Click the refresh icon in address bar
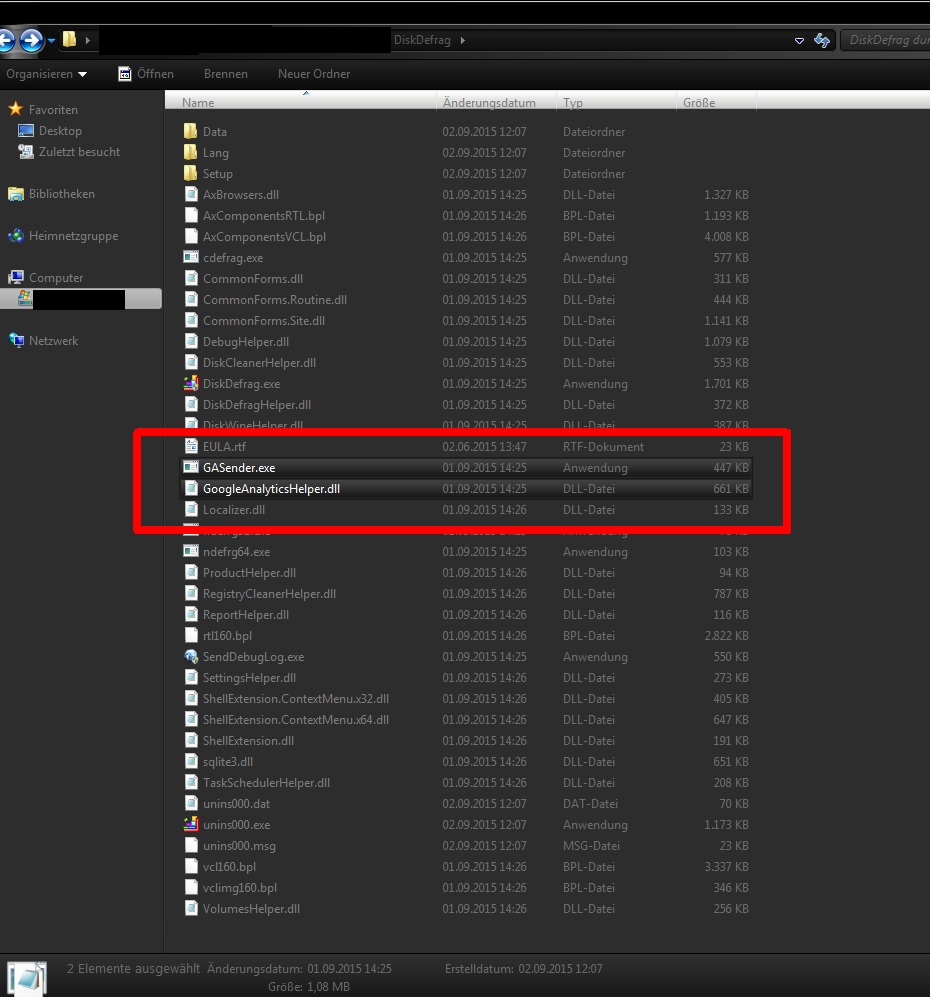 822,40
